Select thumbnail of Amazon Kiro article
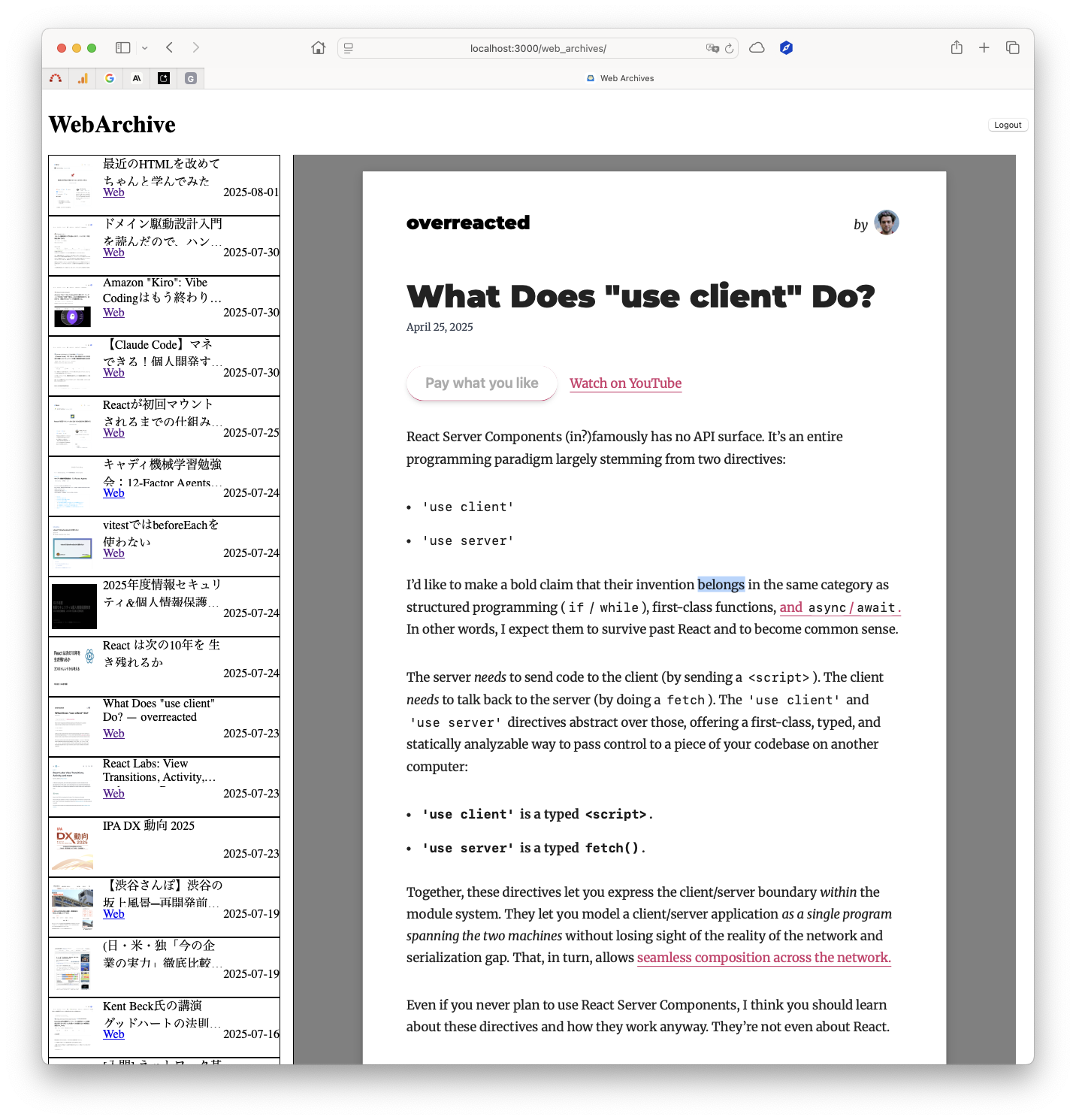The image size is (1076, 1120). click(74, 307)
